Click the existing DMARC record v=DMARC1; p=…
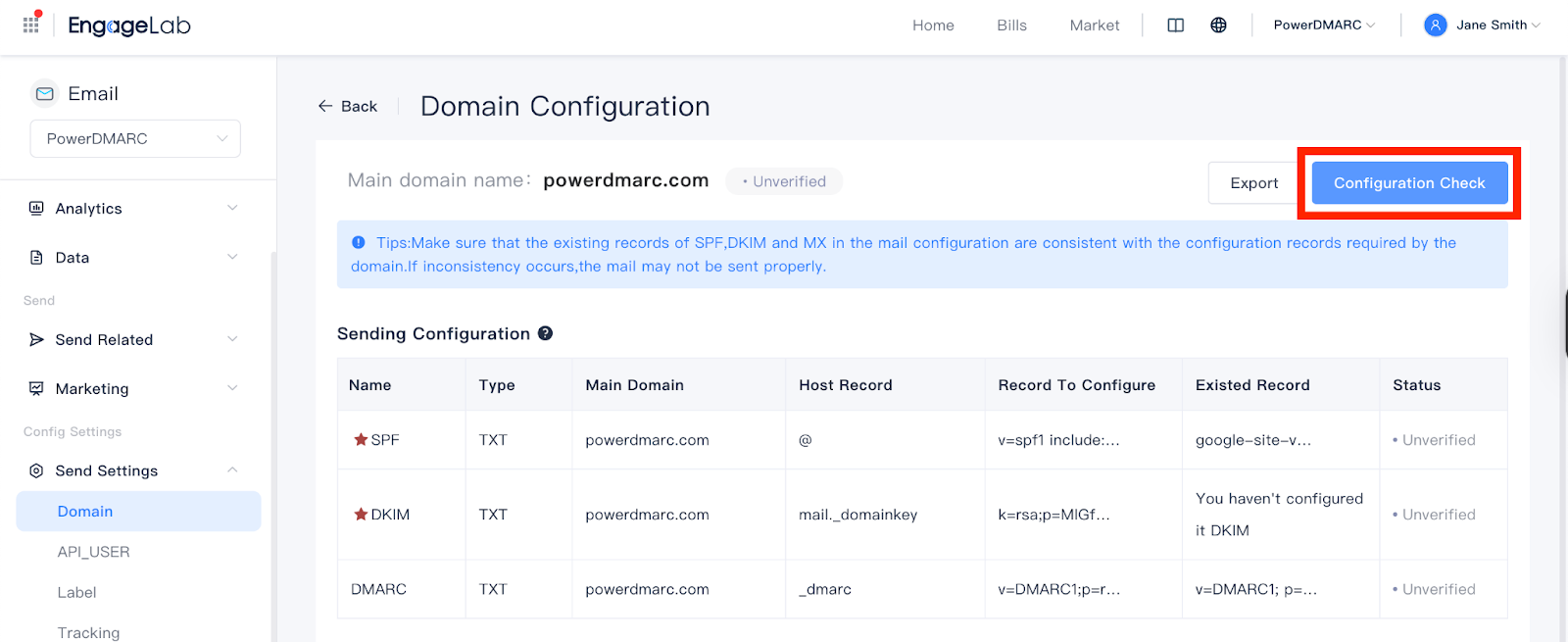This screenshot has width=1568, height=642. [x=1256, y=589]
